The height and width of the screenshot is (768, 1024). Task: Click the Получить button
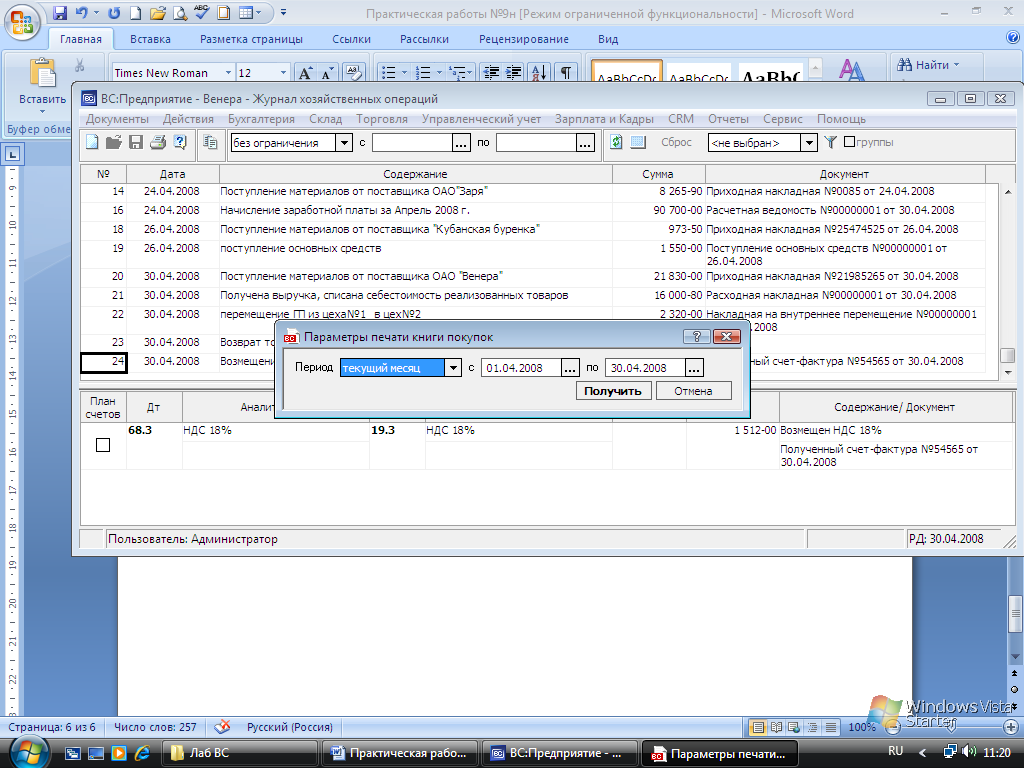tap(613, 391)
